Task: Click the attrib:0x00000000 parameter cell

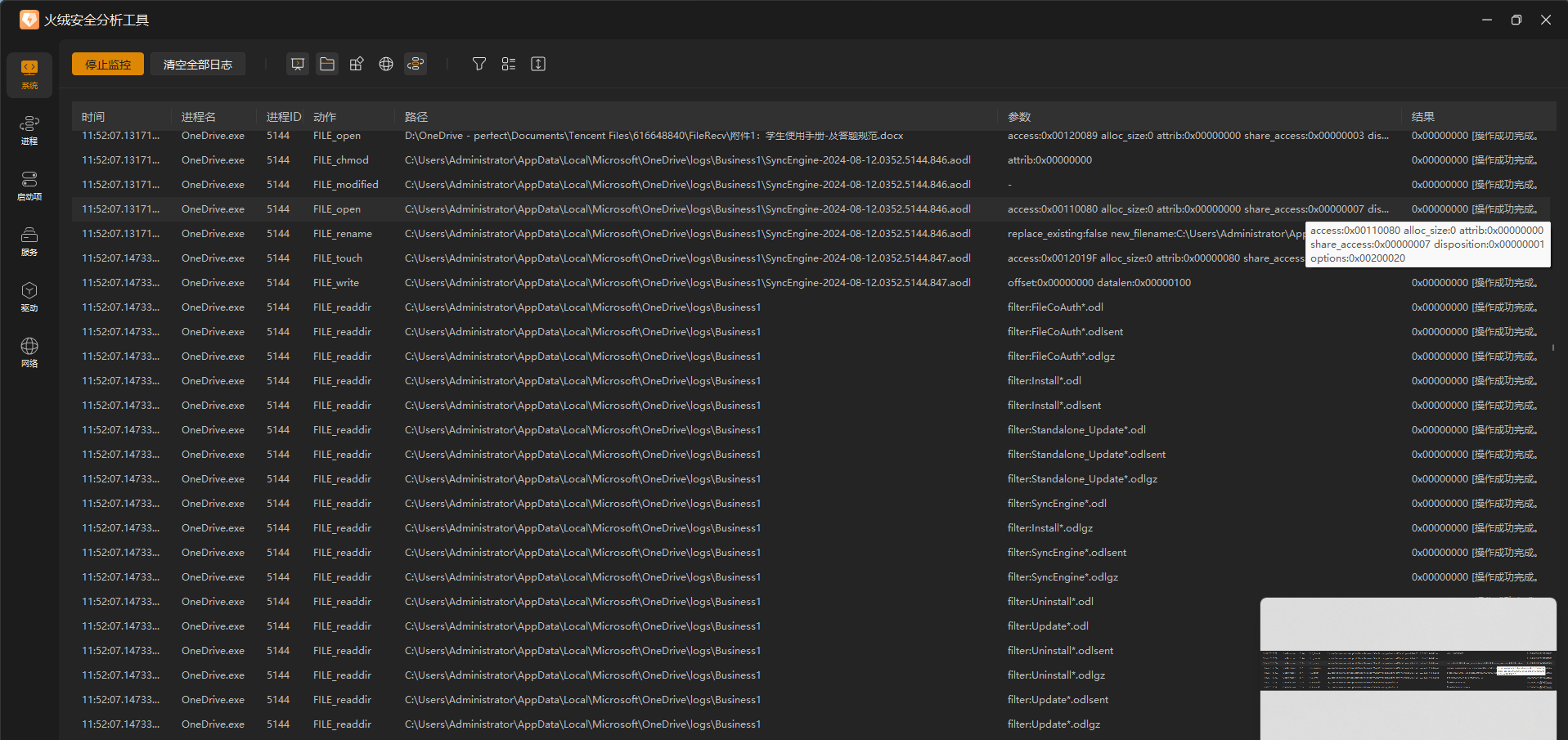Action: [x=1049, y=160]
